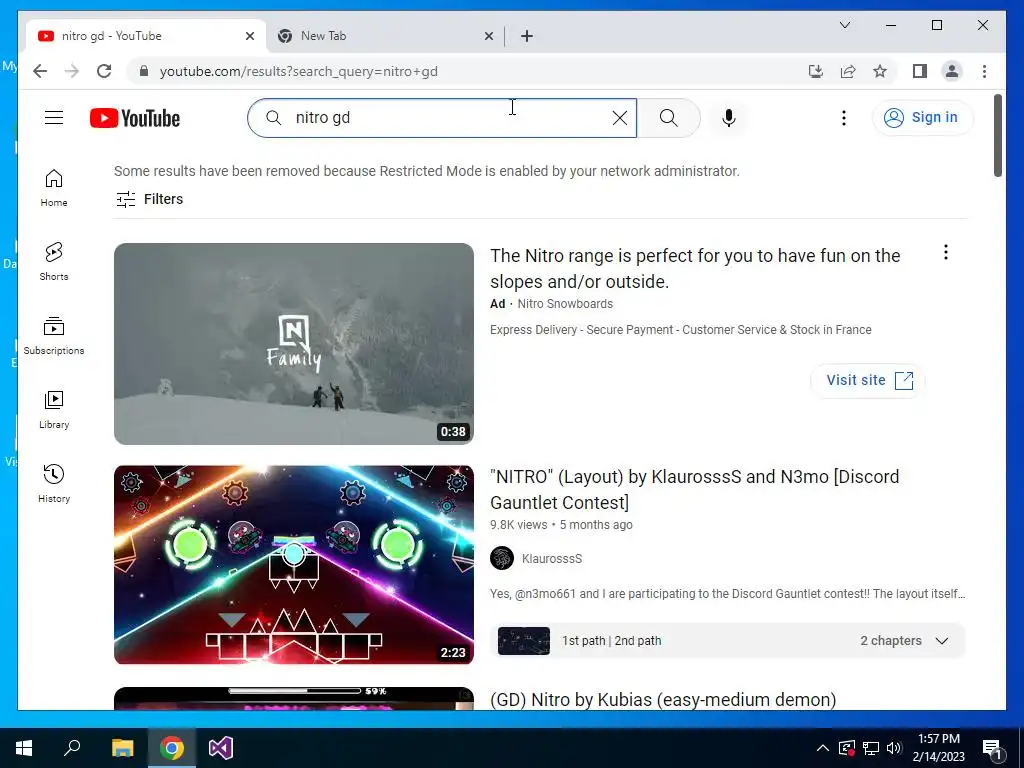
Task: Open the KlaurosssS channel name link
Action: click(551, 558)
